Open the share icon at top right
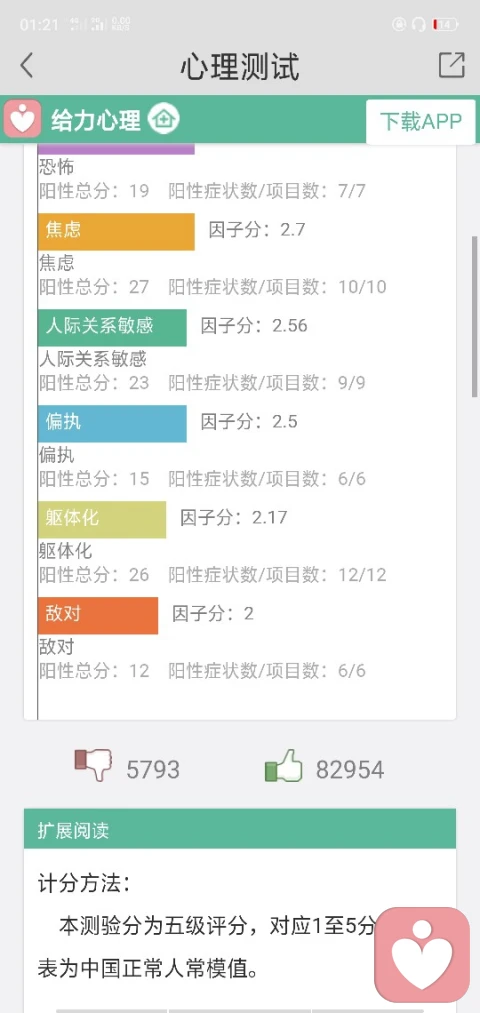480x1013 pixels. pos(451,65)
